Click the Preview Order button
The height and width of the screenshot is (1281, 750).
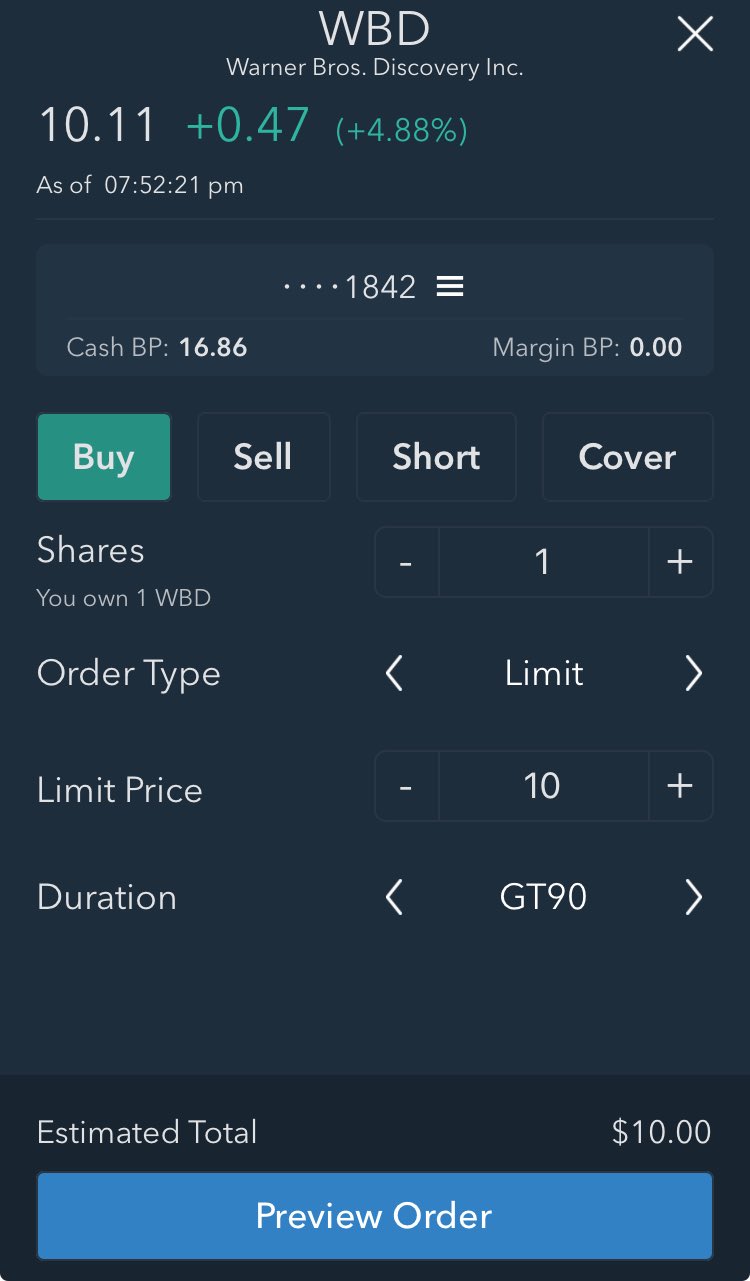pos(374,1216)
